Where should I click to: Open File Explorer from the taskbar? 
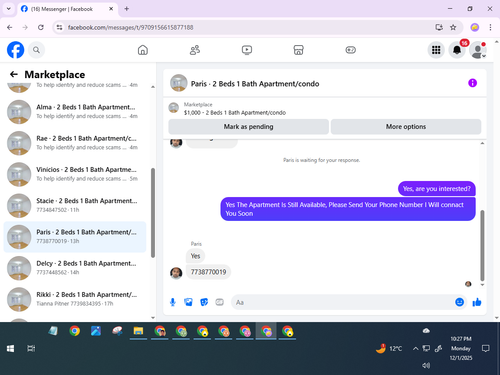tap(138, 331)
